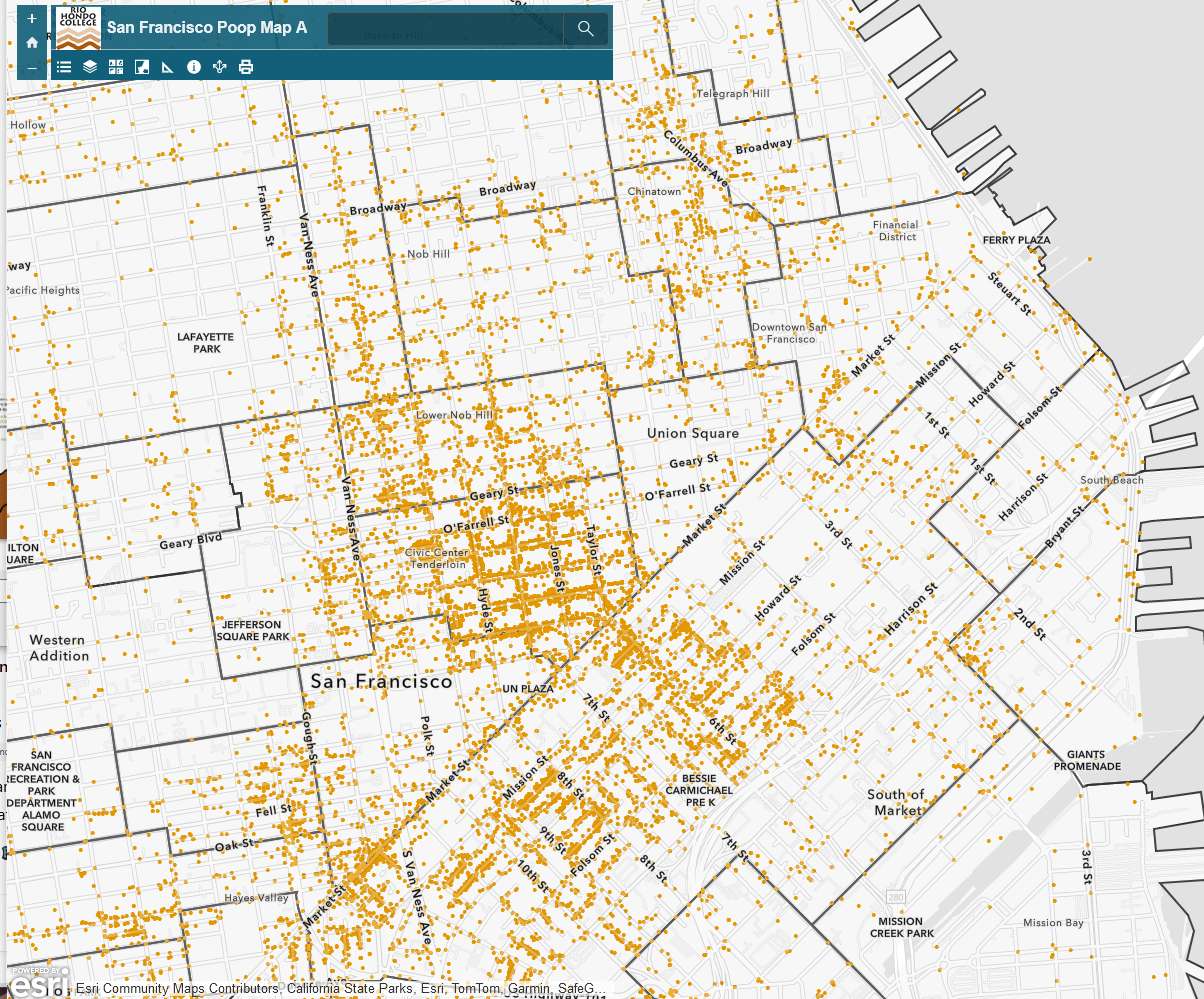Zoom in with the plus button
The width and height of the screenshot is (1204, 999).
pos(32,18)
